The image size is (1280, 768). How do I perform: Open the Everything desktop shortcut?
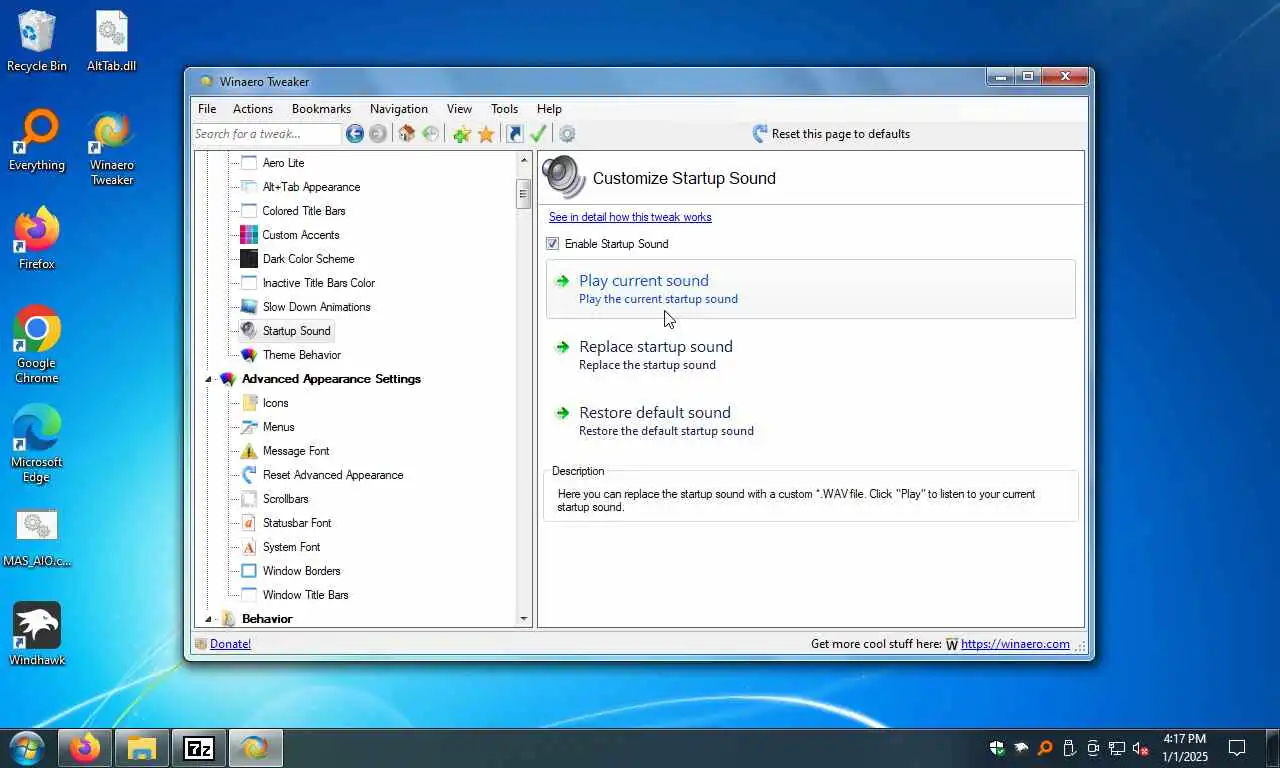(x=37, y=140)
